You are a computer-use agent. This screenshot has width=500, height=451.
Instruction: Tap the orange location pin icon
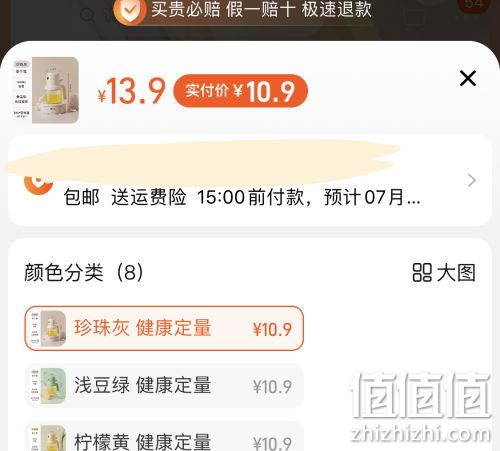[38, 183]
